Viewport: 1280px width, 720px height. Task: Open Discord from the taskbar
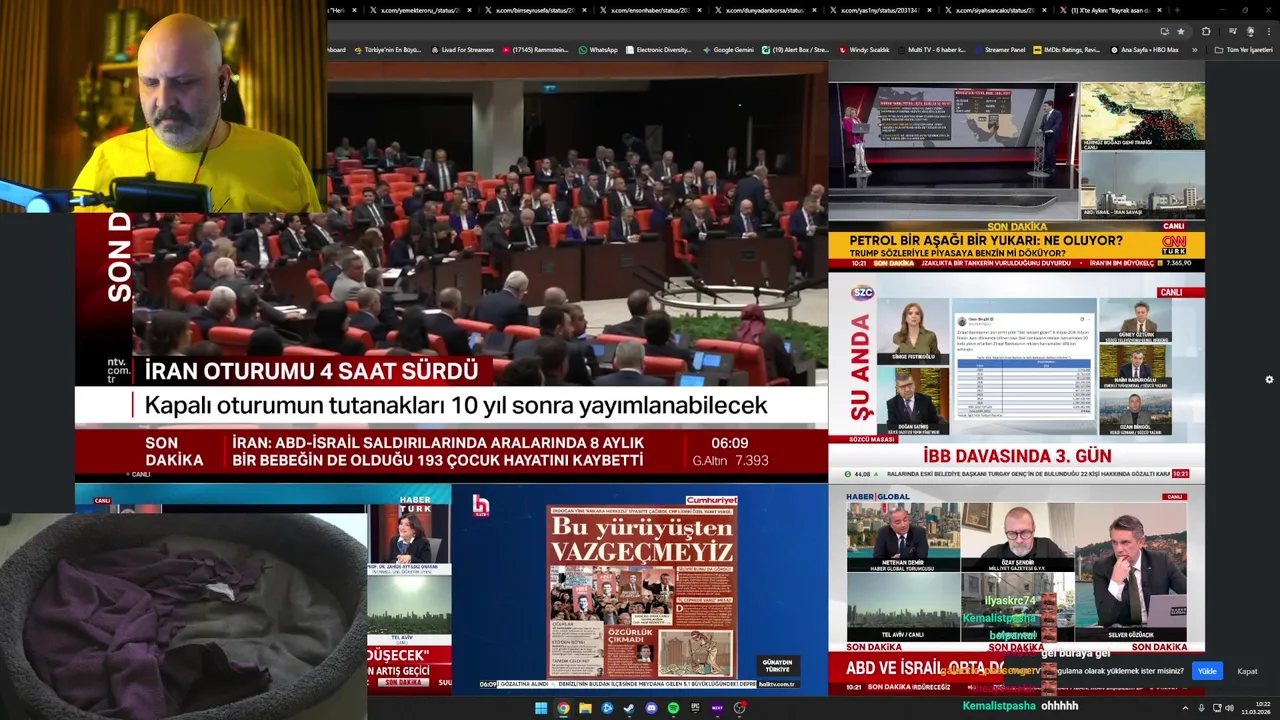tap(651, 708)
